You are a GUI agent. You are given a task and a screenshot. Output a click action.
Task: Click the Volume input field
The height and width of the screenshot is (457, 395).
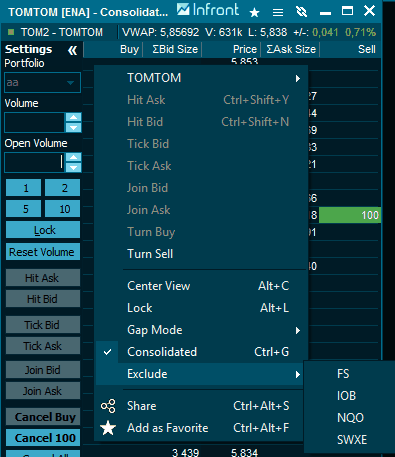click(35, 122)
